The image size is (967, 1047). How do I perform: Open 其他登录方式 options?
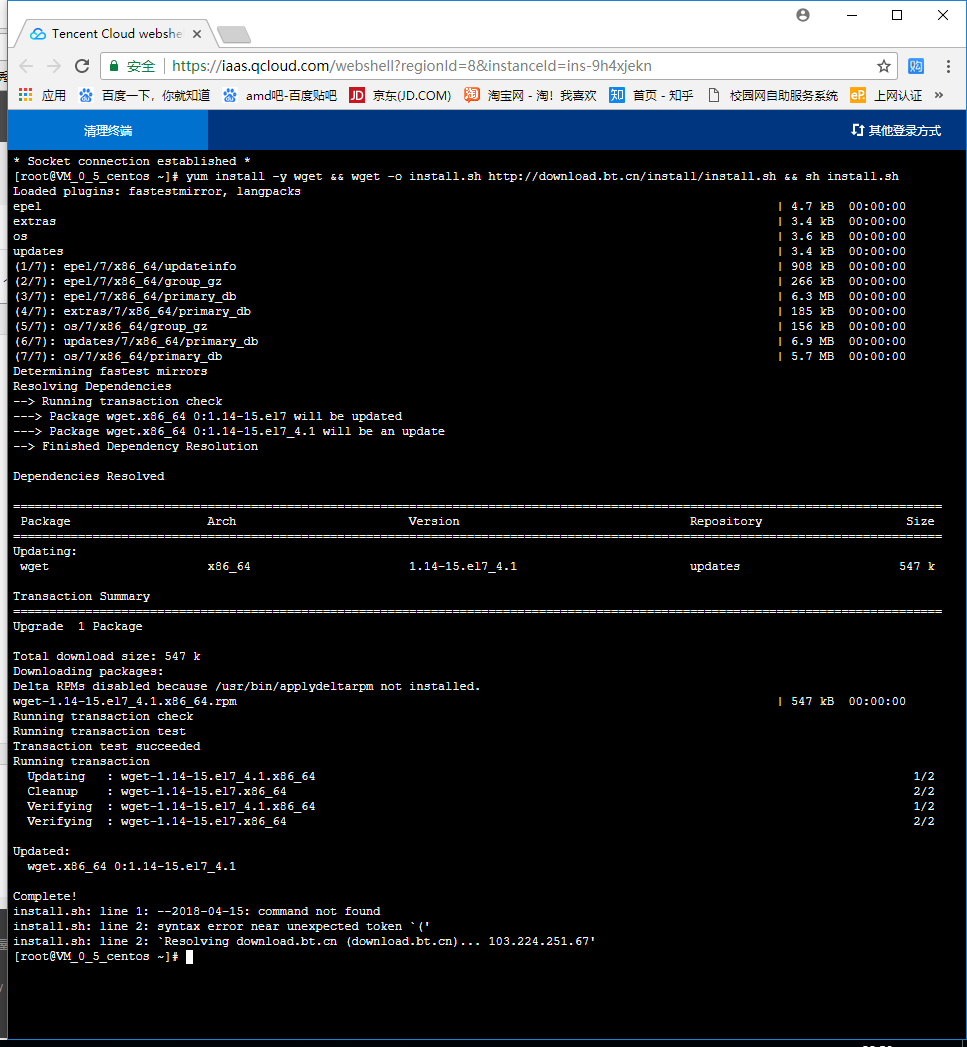[895, 130]
